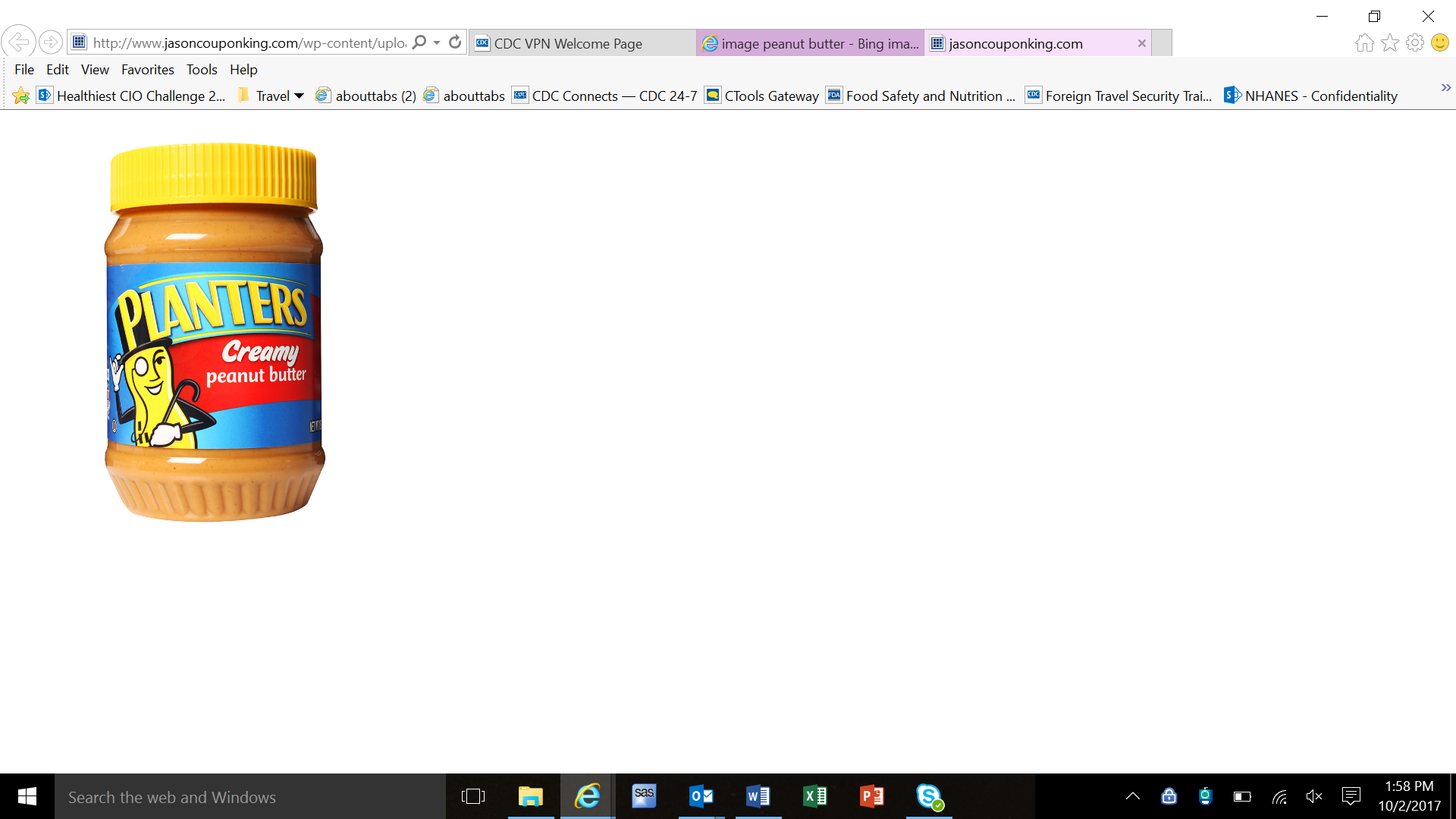Toggle the muted volume speaker icon
This screenshot has height=819, width=1456.
click(x=1314, y=796)
